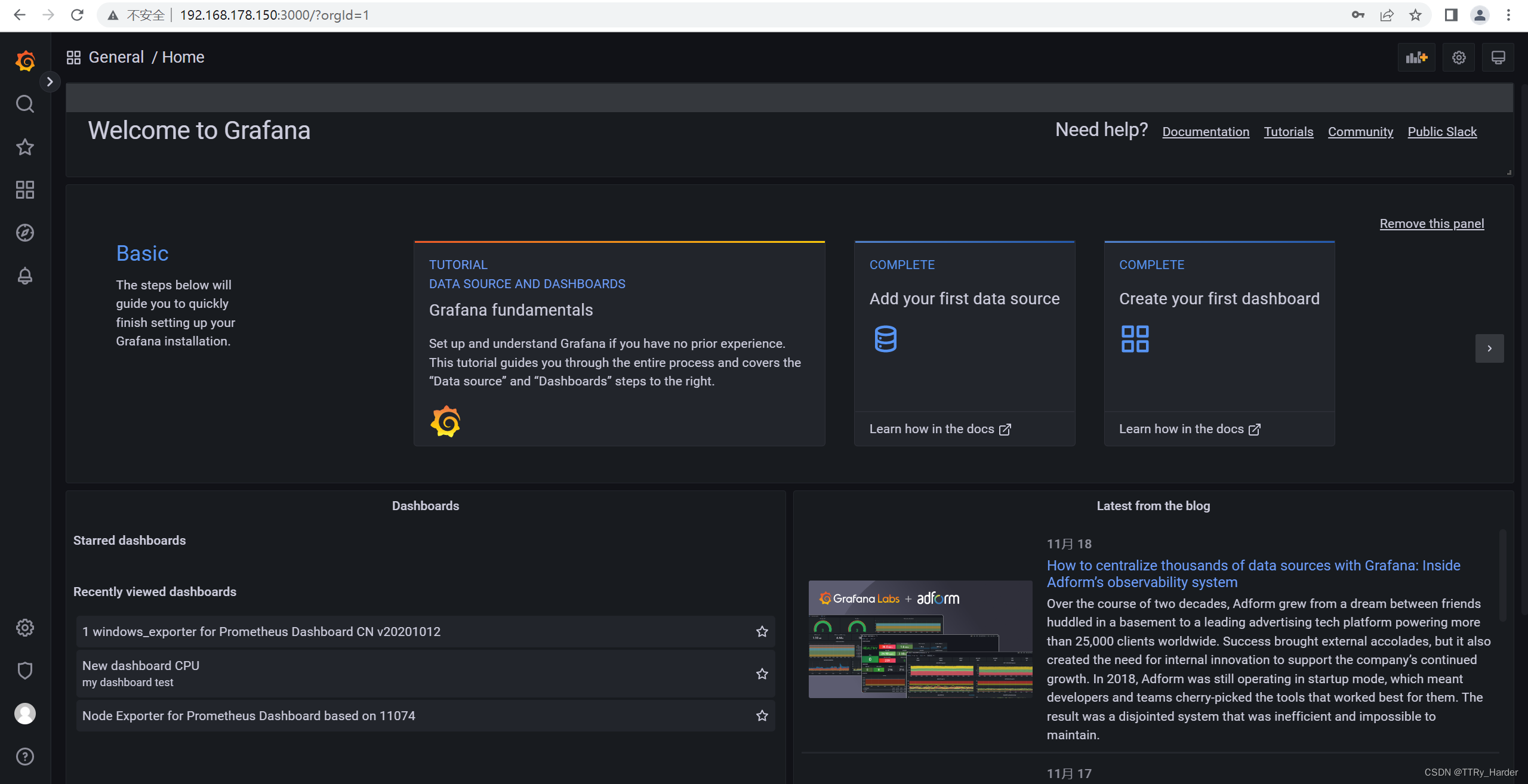Cycle view mode with the monitor icon
Viewport: 1528px width, 784px height.
(x=1498, y=57)
